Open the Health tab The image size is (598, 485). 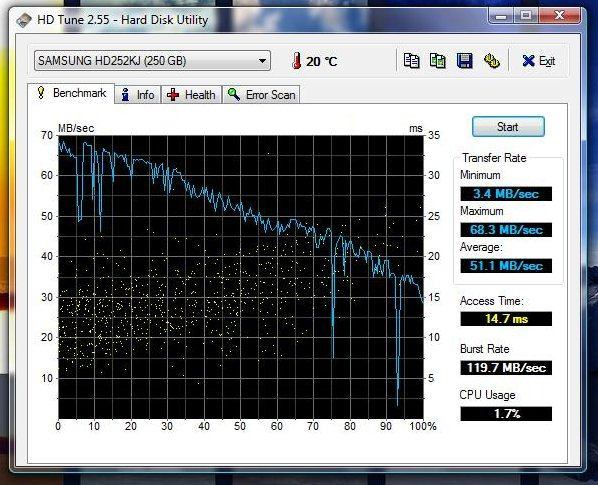tap(191, 95)
